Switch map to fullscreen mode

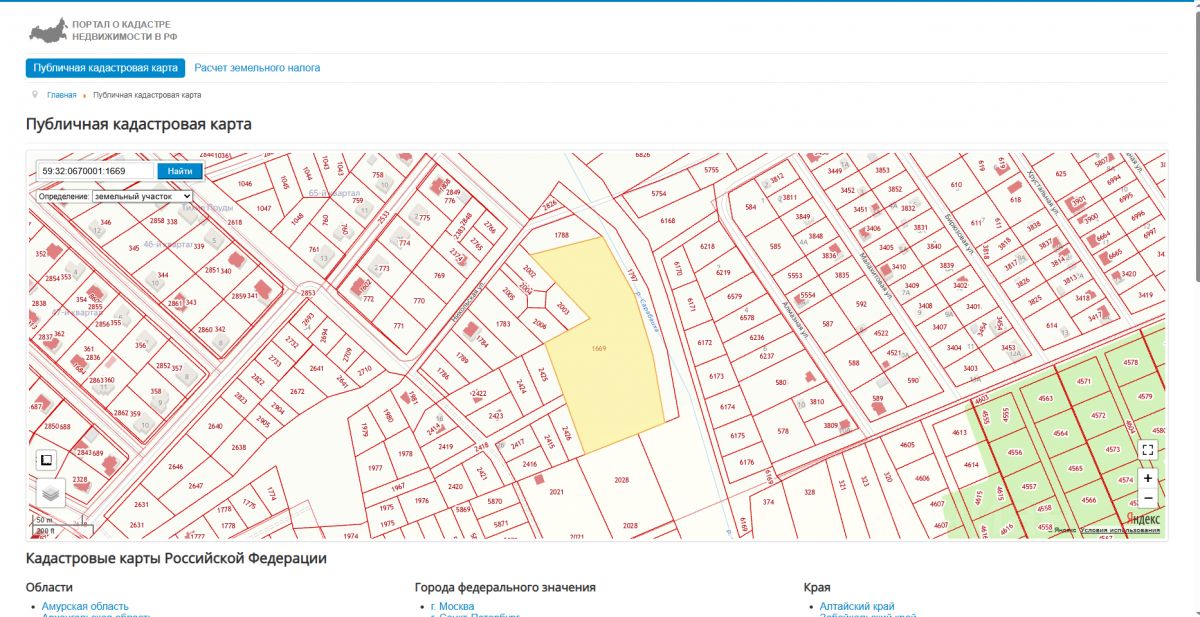point(1147,450)
